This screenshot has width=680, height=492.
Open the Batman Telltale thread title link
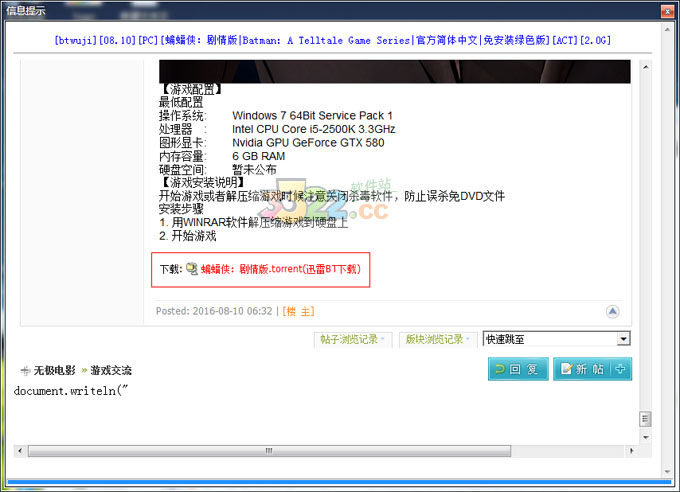pos(332,40)
